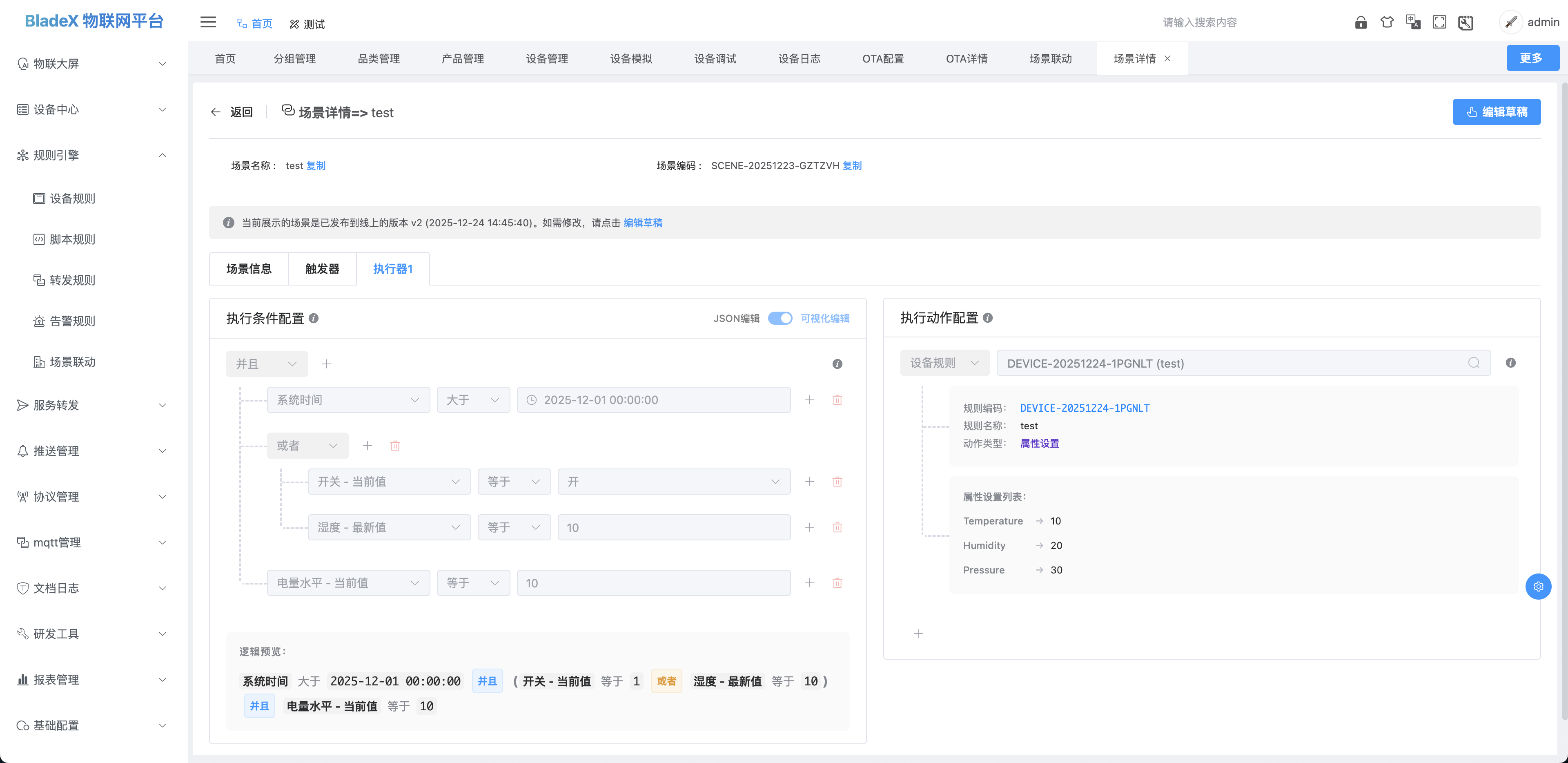Switch to the 触发器 tab
Screen dimensions: 1568x763
(322, 269)
